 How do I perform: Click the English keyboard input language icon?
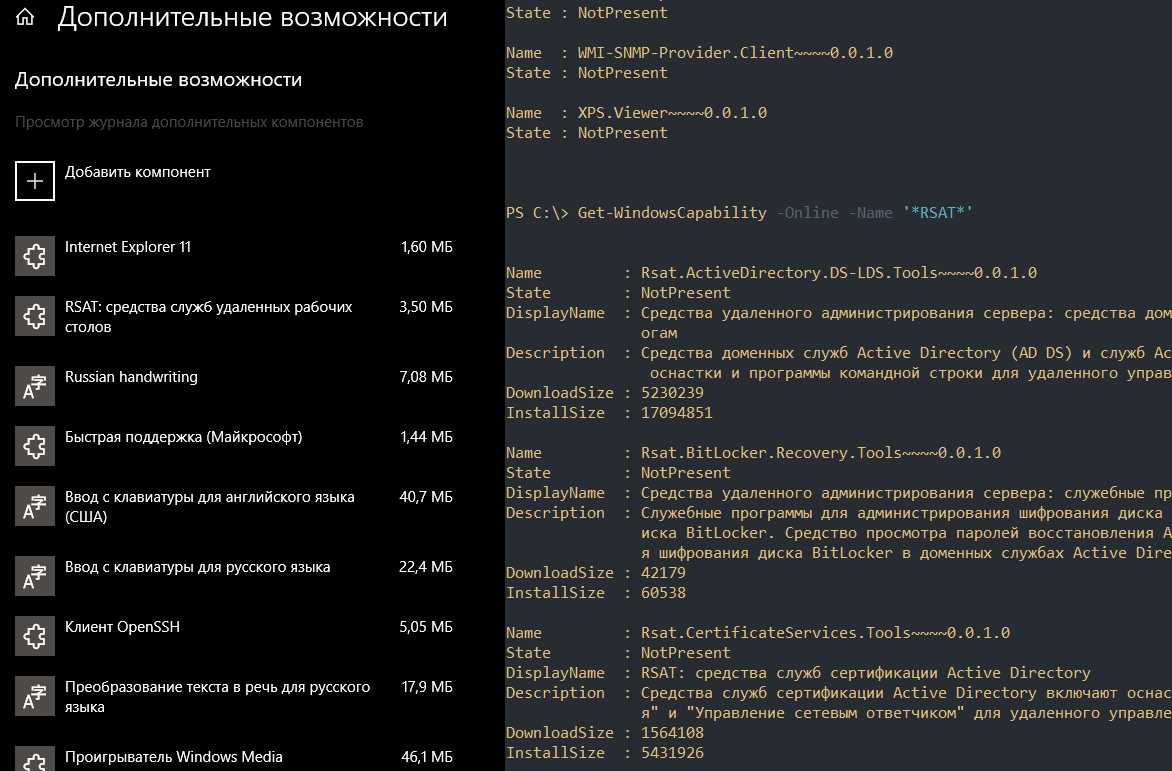pyautogui.click(x=35, y=506)
